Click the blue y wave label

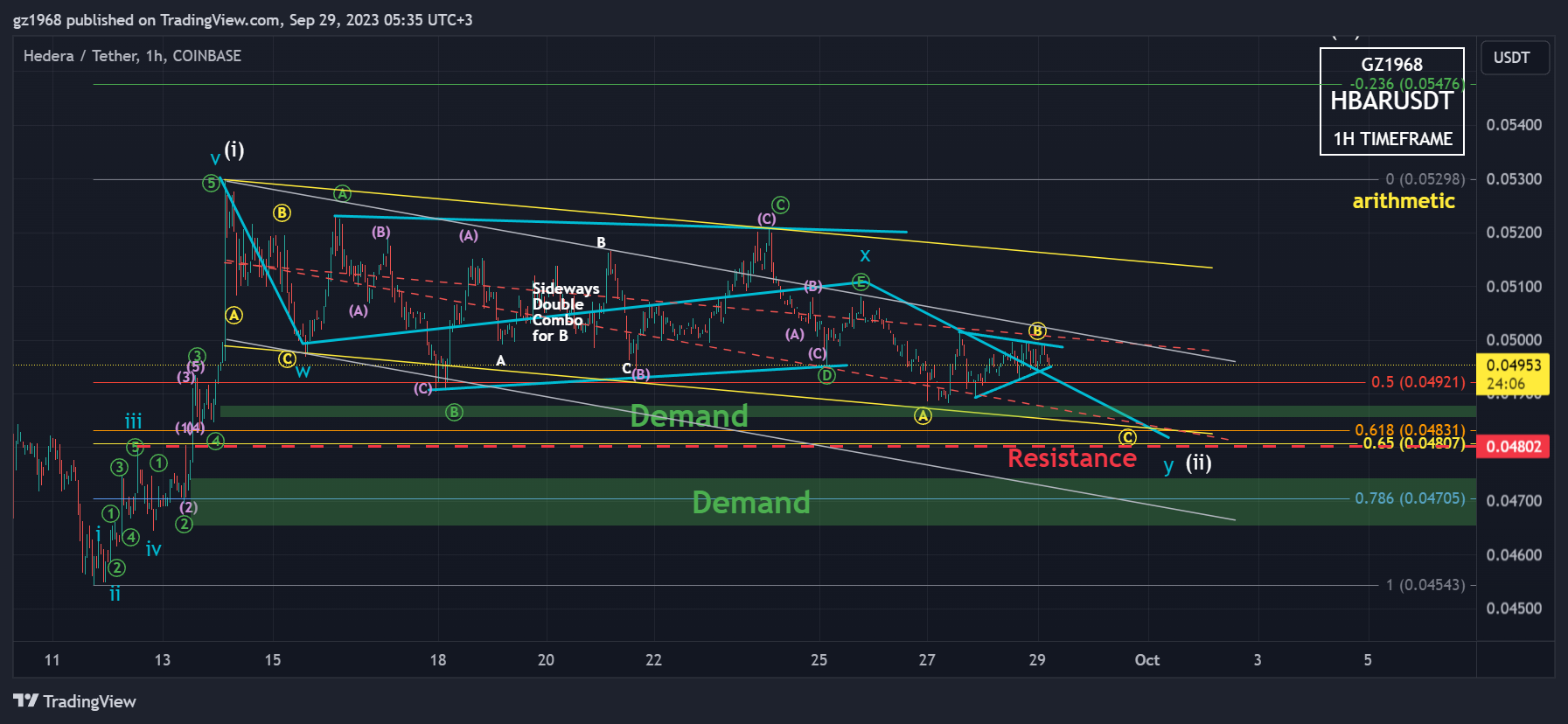pos(1168,466)
